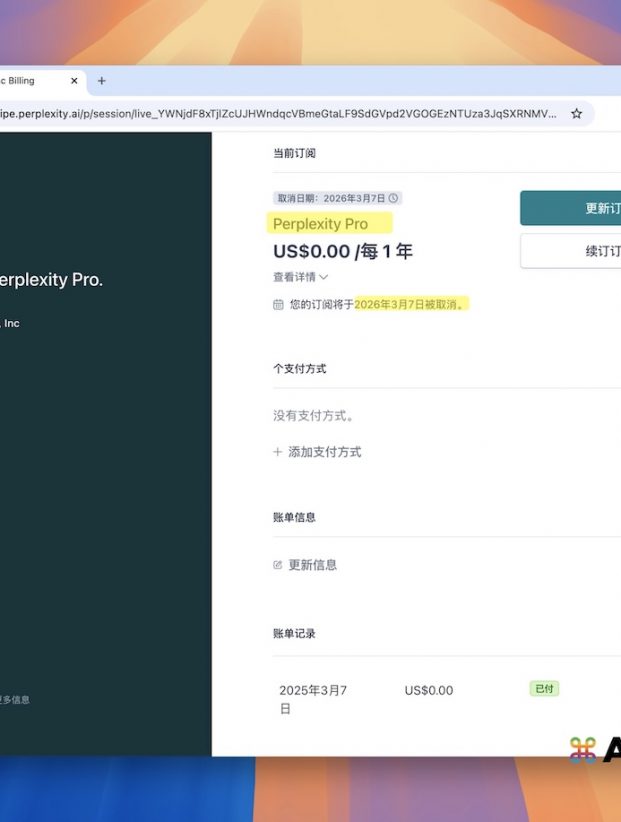Click the calendar icon before cancellation notice

(x=278, y=304)
